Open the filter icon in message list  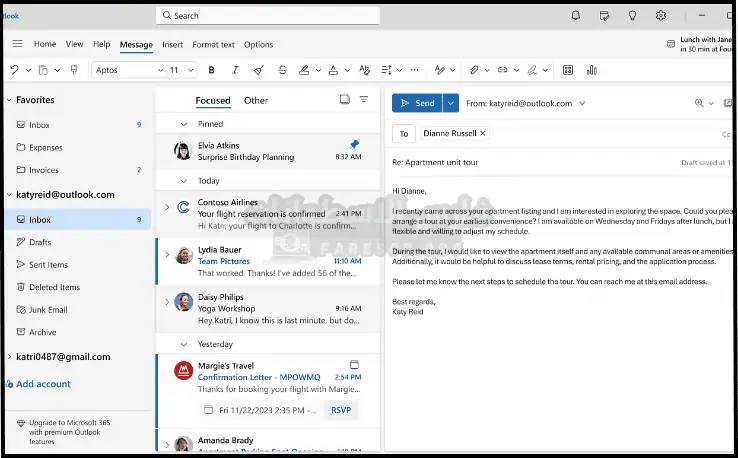click(x=364, y=100)
